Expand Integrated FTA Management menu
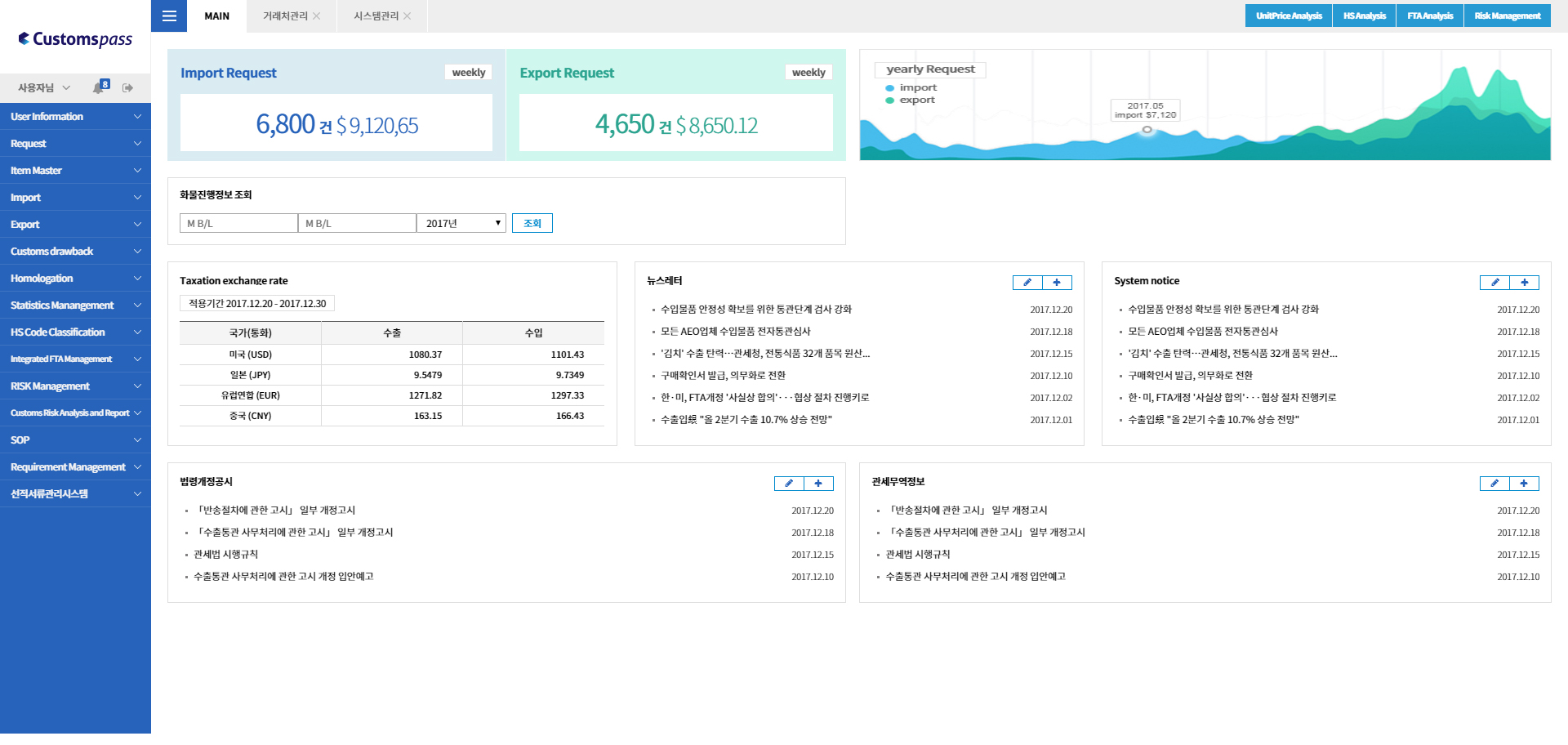 coord(75,359)
